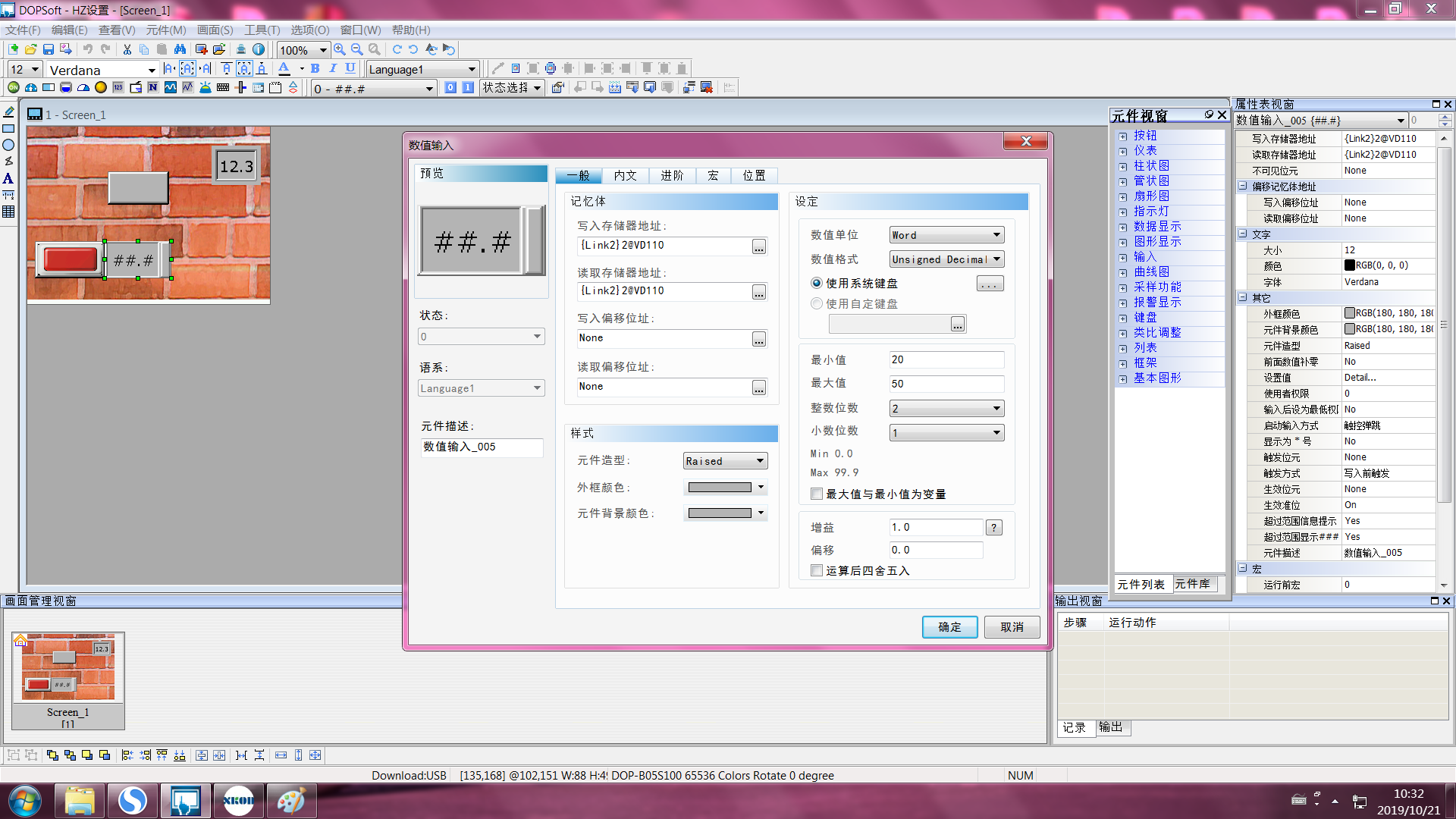Click the blue info icon

pos(259,49)
